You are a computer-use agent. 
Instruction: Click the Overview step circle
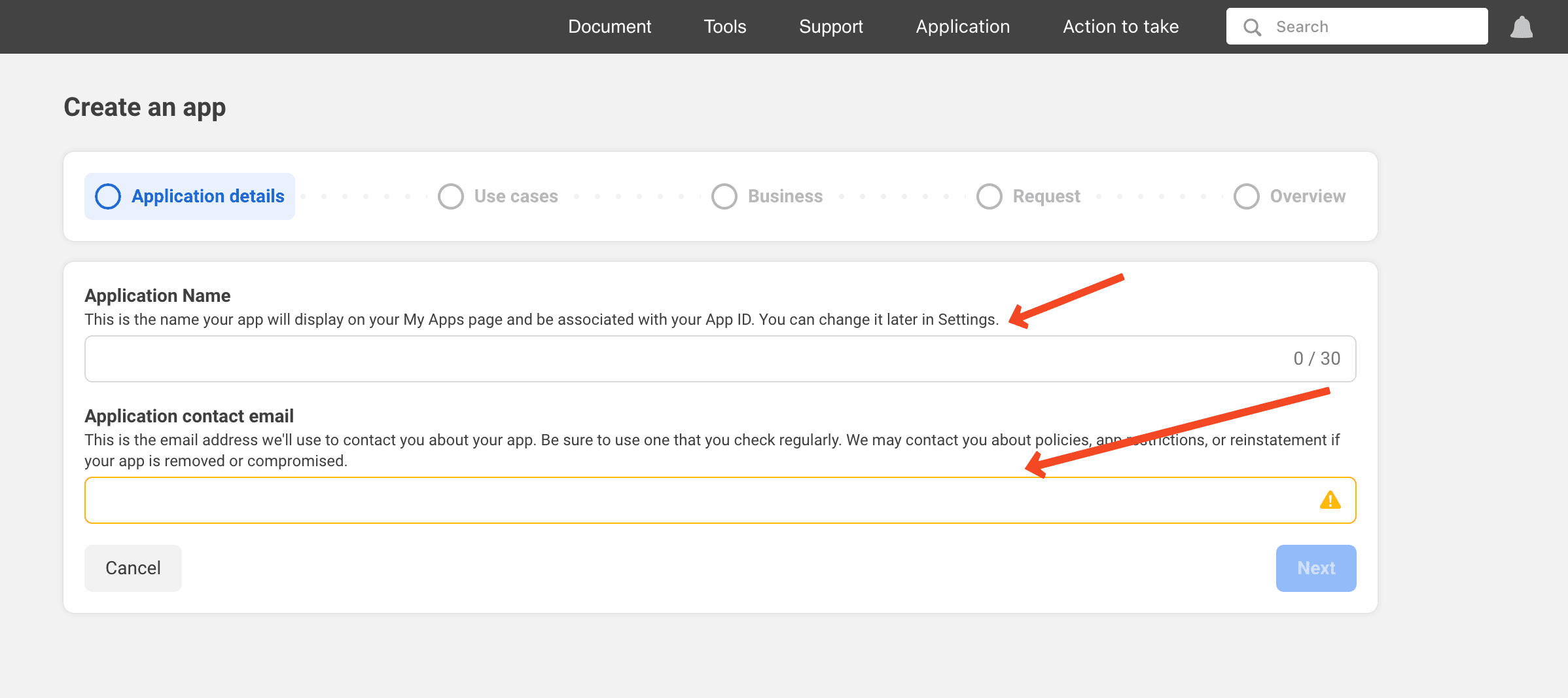click(x=1247, y=196)
